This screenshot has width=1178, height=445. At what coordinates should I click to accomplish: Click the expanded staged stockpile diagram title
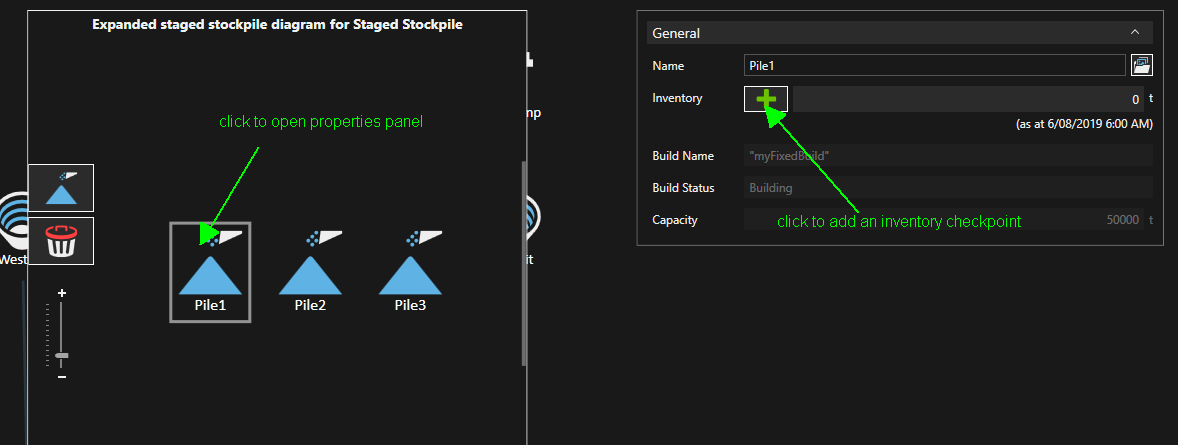277,24
